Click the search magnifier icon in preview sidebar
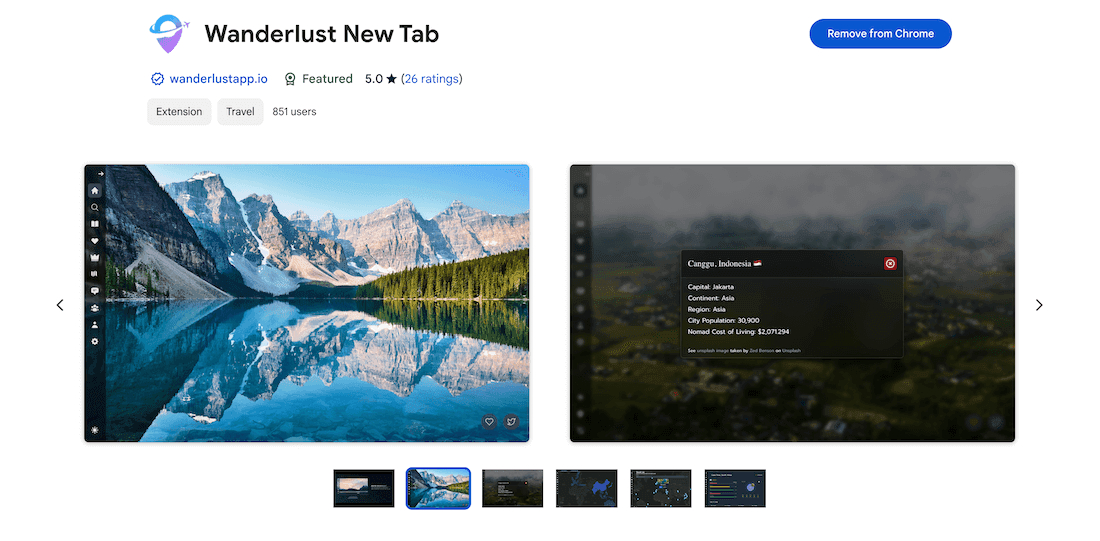The width and height of the screenshot is (1100, 541). tap(95, 208)
